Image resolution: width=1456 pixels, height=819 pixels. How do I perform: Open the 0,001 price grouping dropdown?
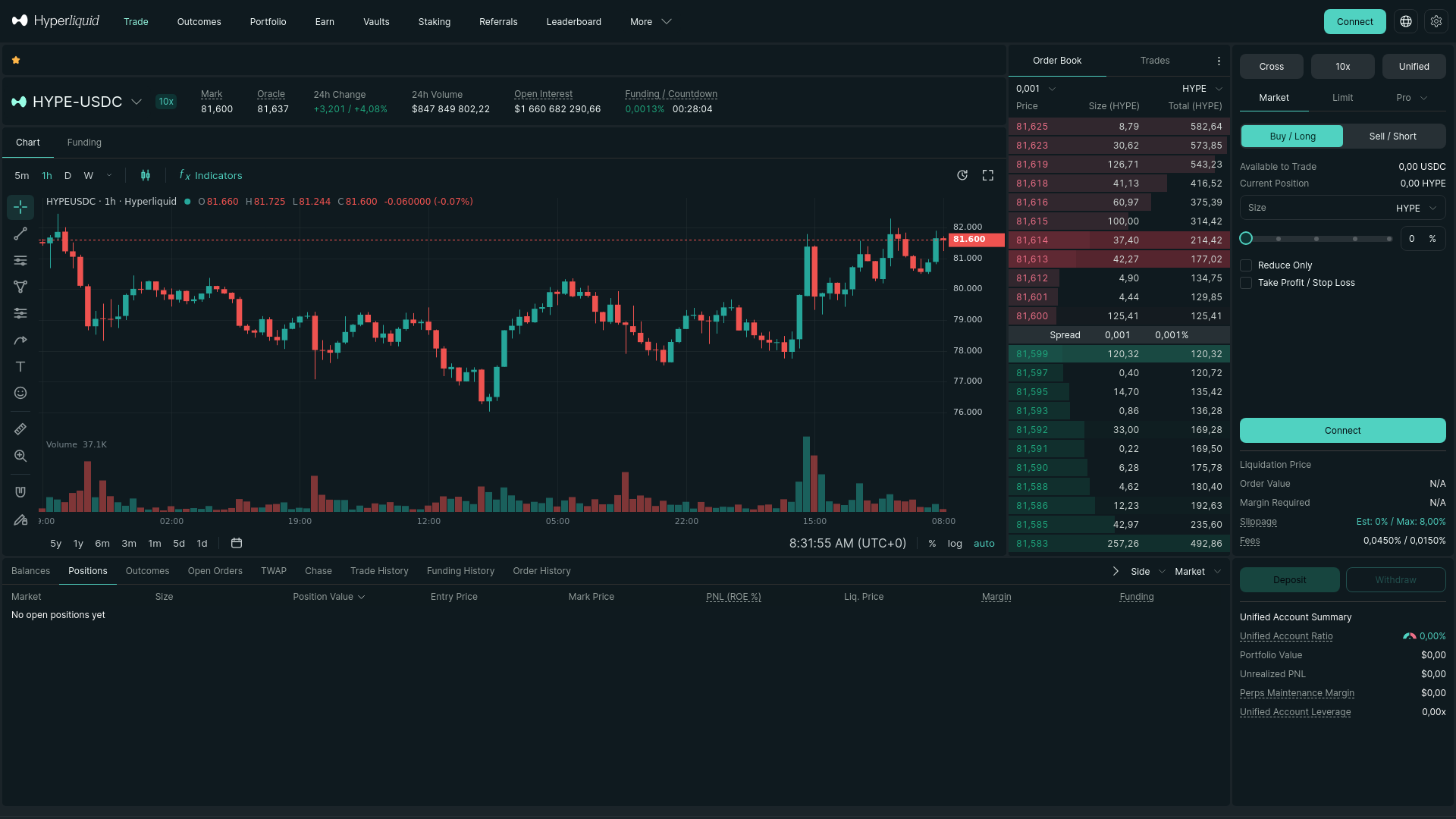point(1036,89)
